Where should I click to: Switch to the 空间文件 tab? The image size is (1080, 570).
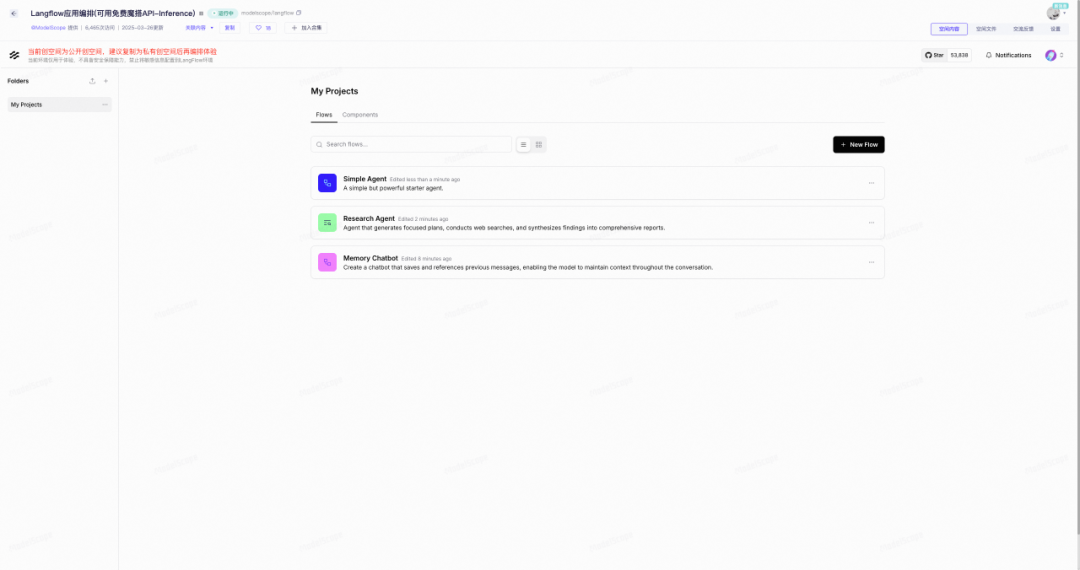986,29
